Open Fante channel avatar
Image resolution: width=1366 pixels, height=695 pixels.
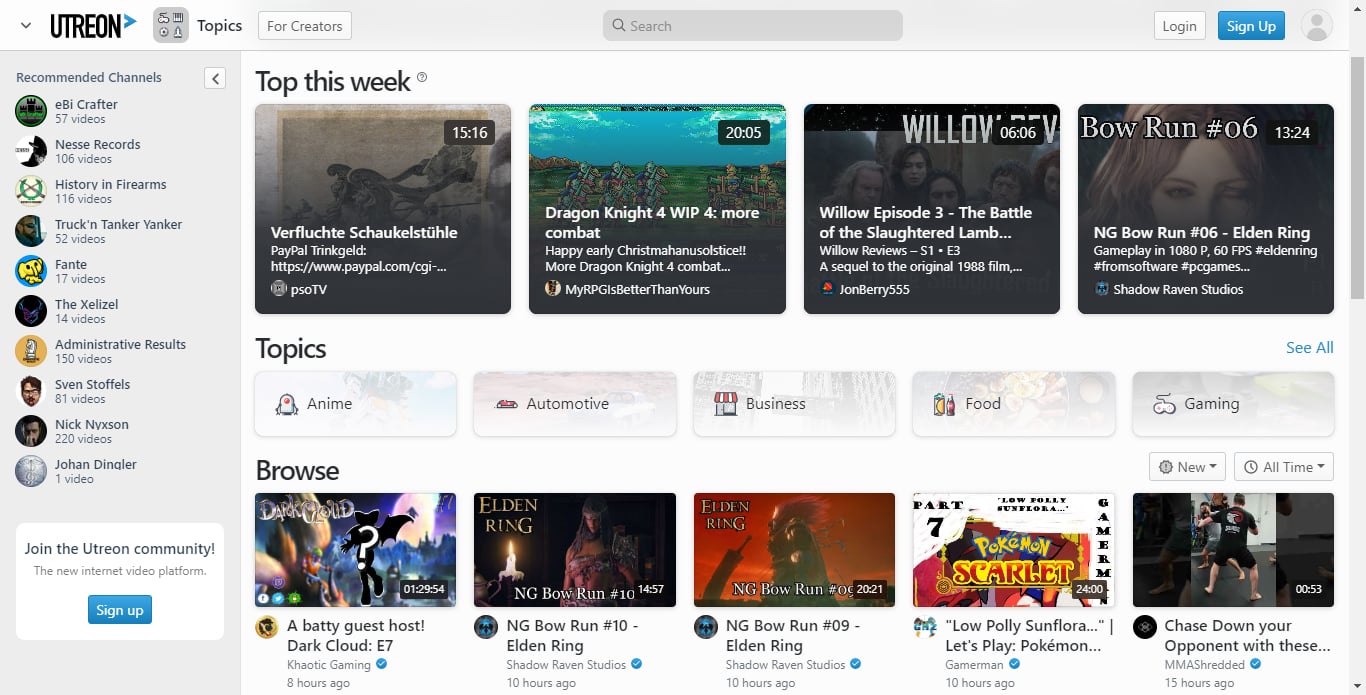pos(31,271)
